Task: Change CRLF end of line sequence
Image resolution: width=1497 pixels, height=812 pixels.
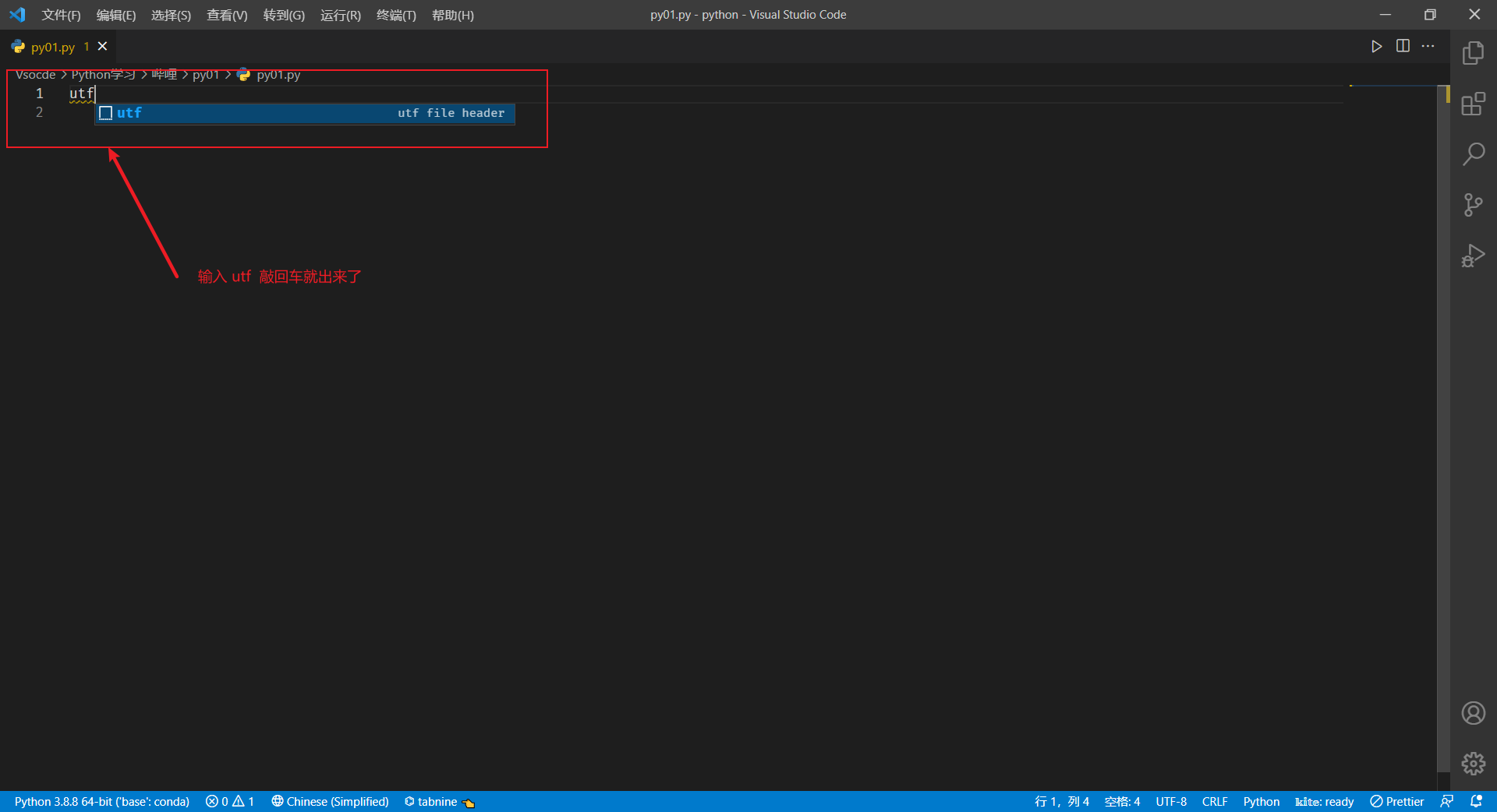Action: click(x=1214, y=801)
